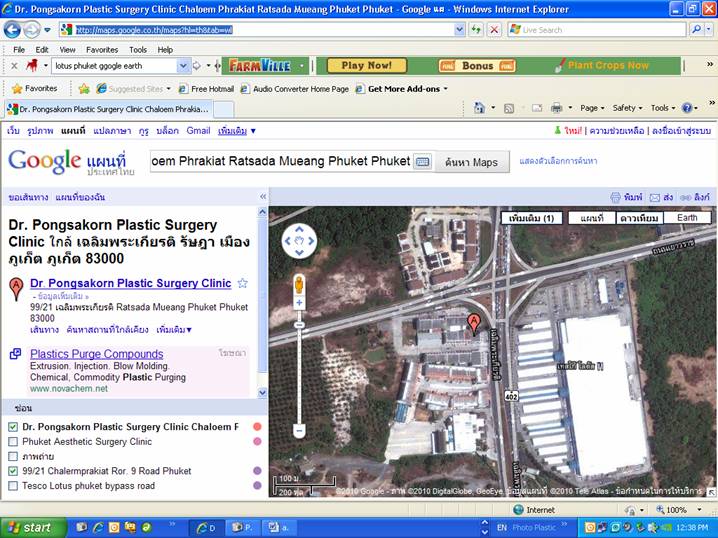Open the Page menu dropdown
The height and width of the screenshot is (538, 718).
(592, 108)
